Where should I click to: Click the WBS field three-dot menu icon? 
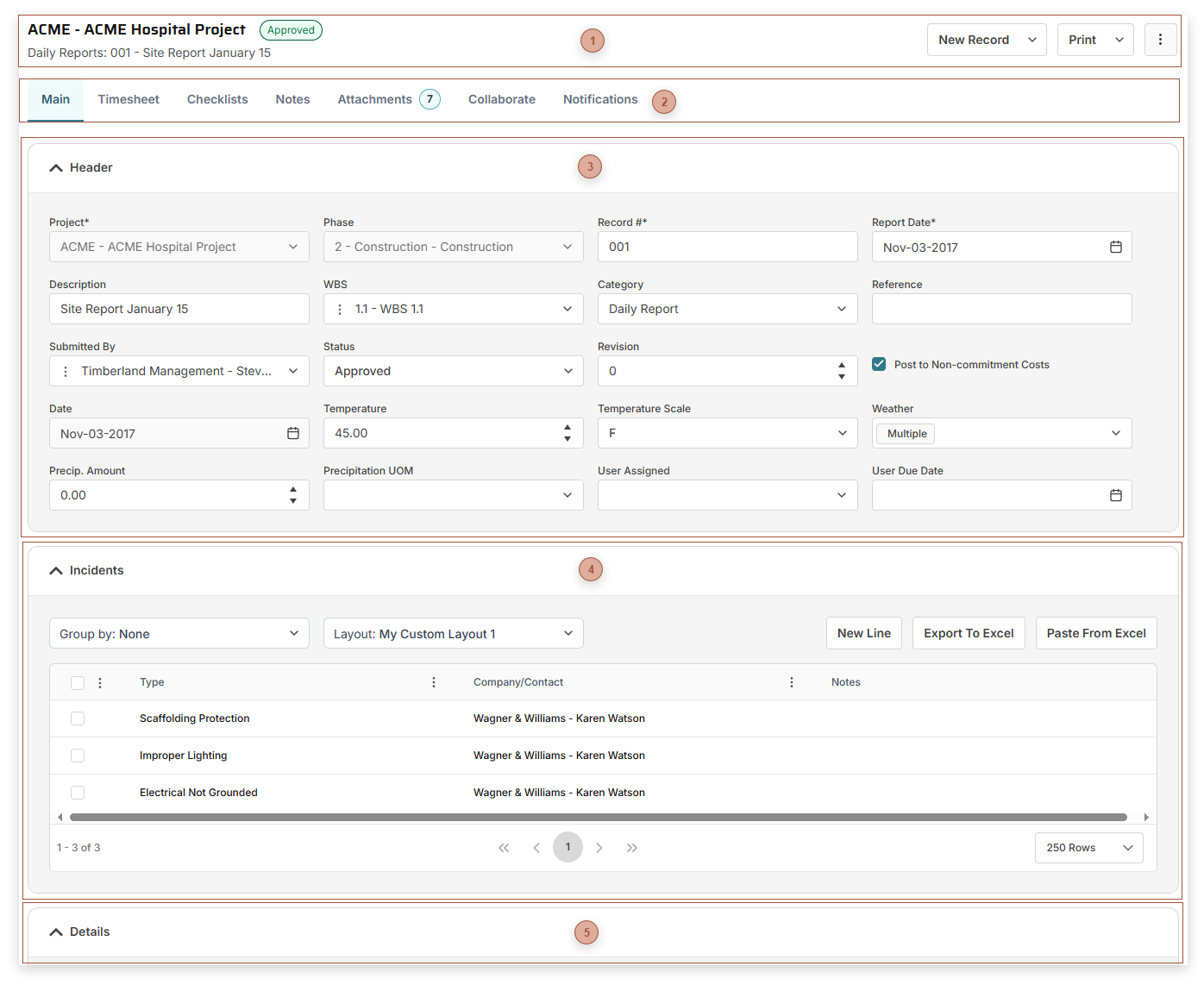coord(340,310)
